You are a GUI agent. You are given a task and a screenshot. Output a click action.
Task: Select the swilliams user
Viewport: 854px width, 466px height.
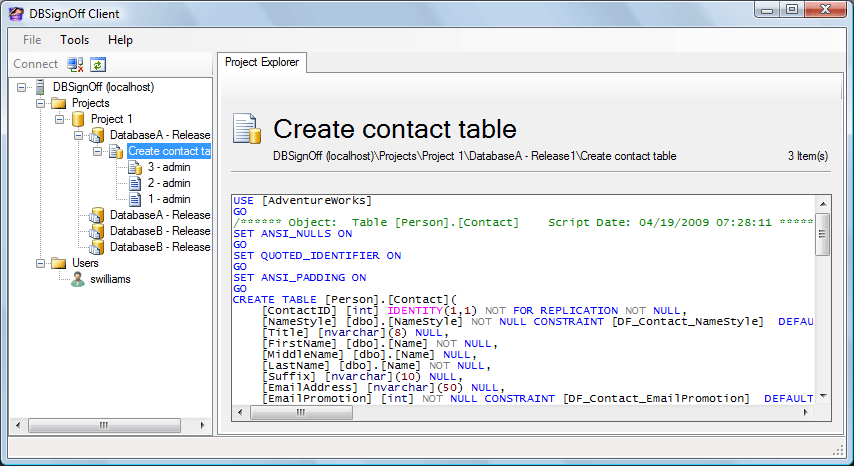(111, 279)
